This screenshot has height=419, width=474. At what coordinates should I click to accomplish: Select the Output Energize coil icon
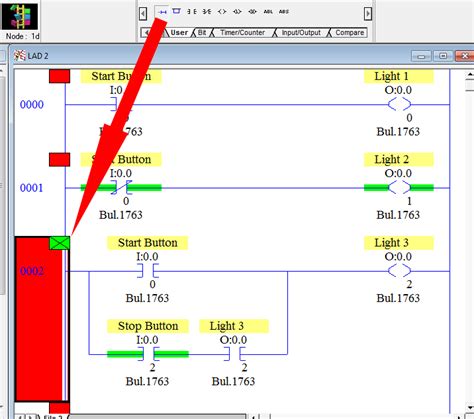[x=222, y=12]
